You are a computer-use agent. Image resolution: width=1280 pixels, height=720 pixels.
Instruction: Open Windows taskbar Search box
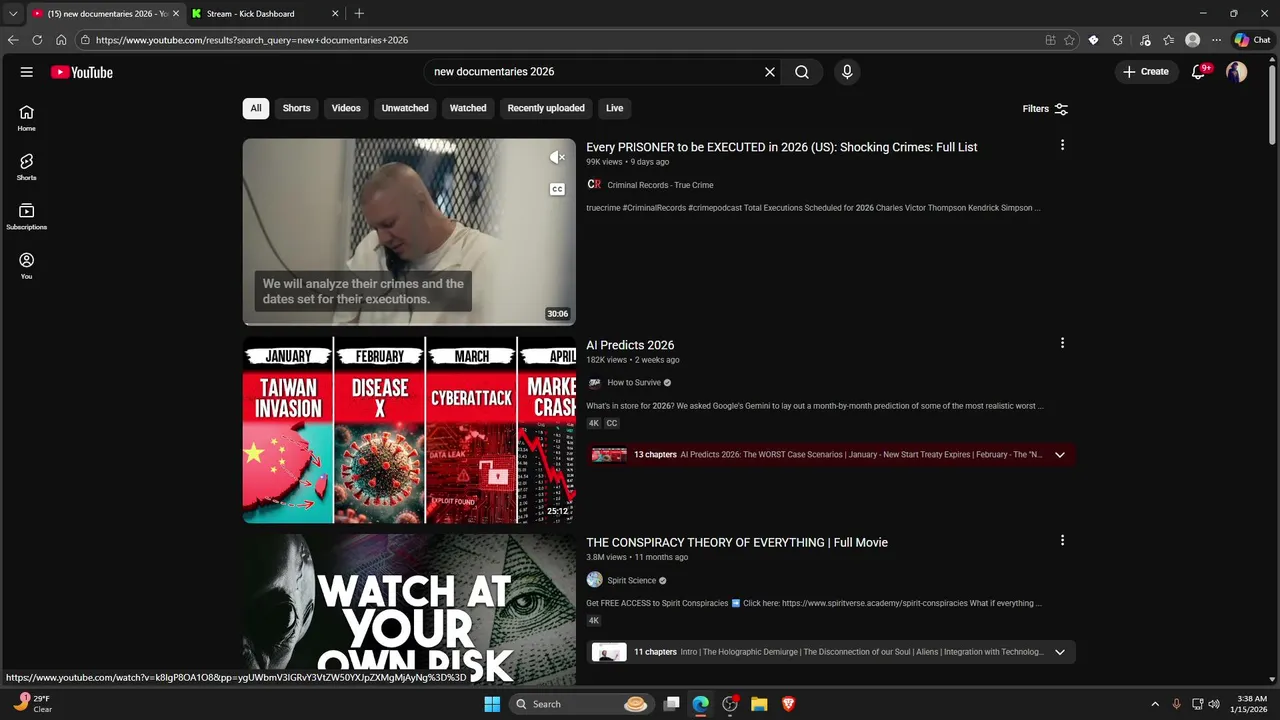coord(582,704)
